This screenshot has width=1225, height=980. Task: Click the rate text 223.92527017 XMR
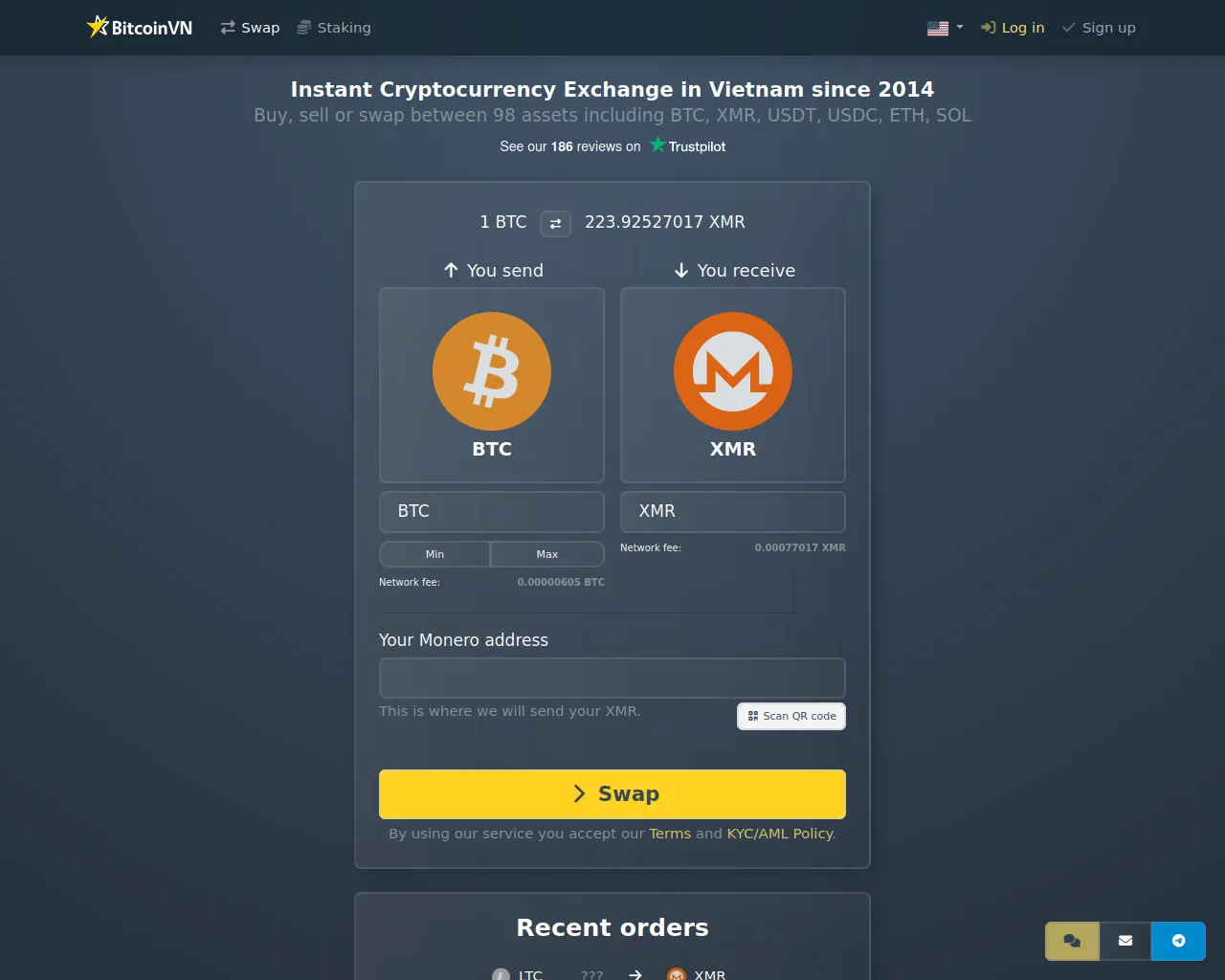click(665, 222)
